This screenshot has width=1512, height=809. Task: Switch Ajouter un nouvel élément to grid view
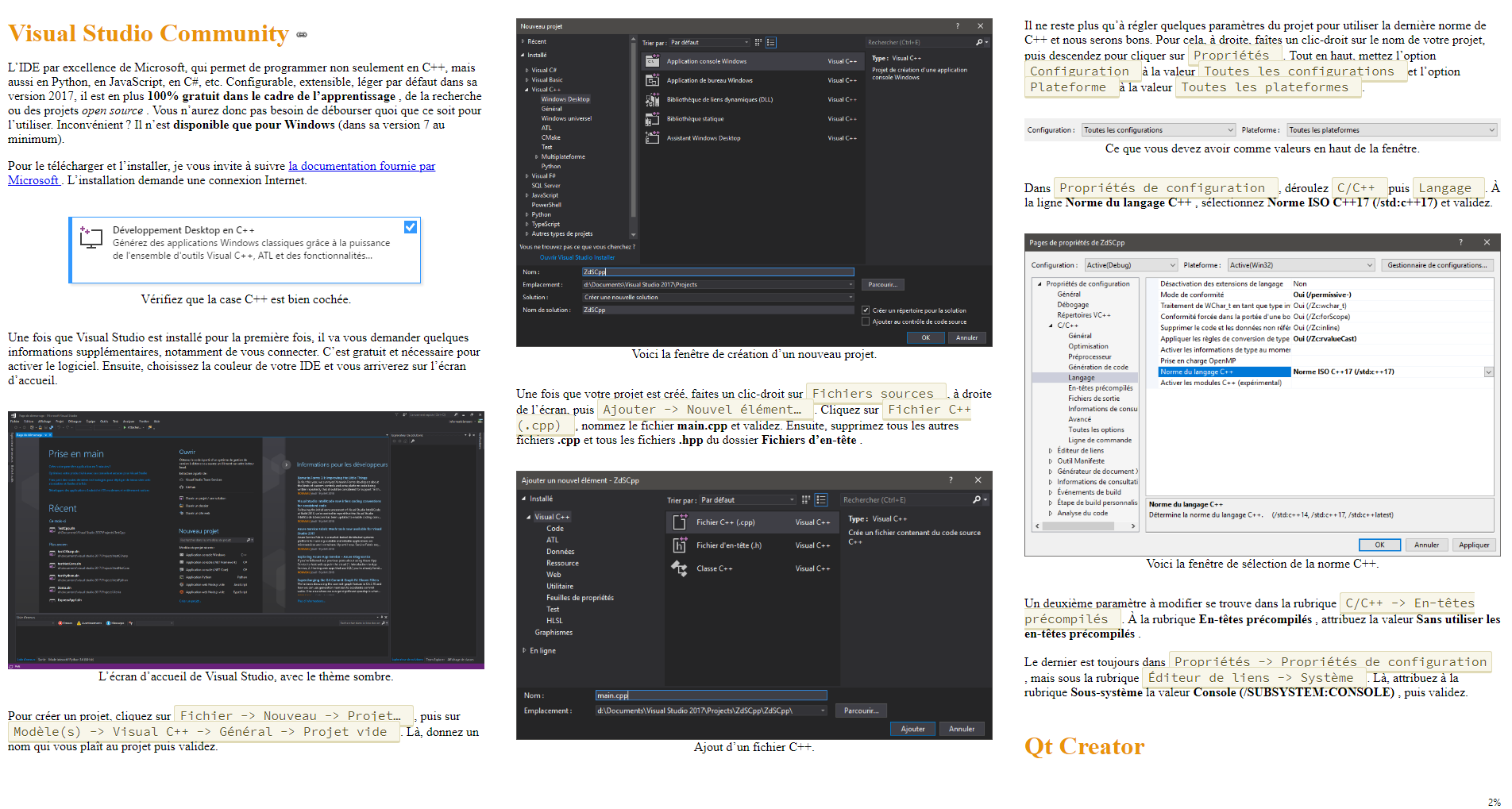(x=806, y=499)
